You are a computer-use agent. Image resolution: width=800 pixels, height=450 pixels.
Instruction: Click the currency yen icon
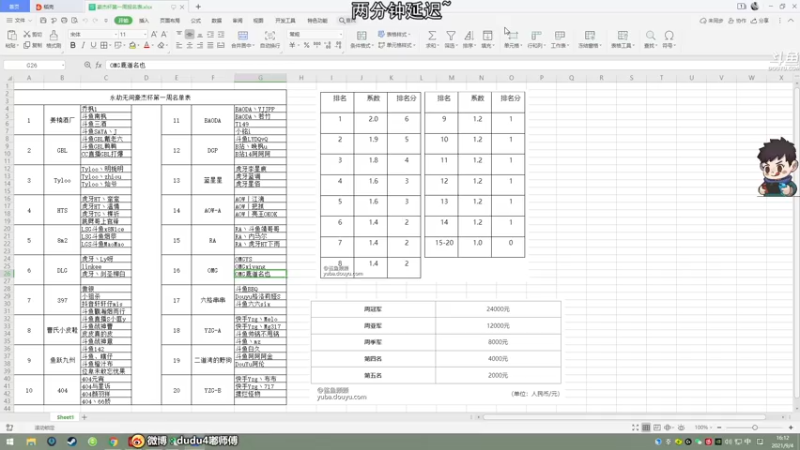292,45
